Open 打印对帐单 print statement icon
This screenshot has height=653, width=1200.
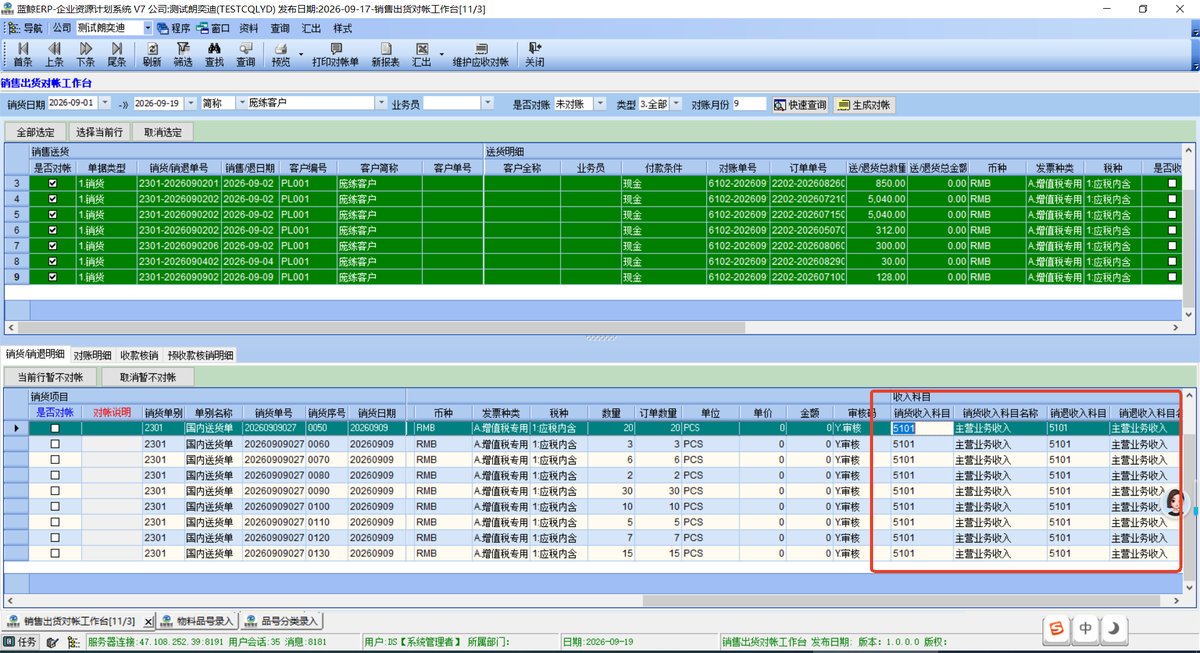coord(335,54)
